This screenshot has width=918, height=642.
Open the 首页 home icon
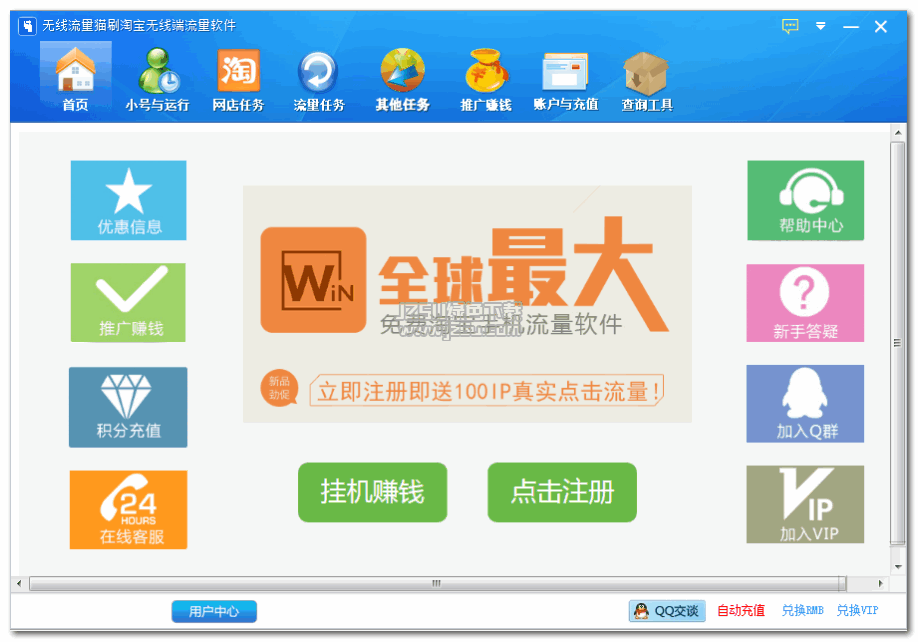[x=76, y=78]
